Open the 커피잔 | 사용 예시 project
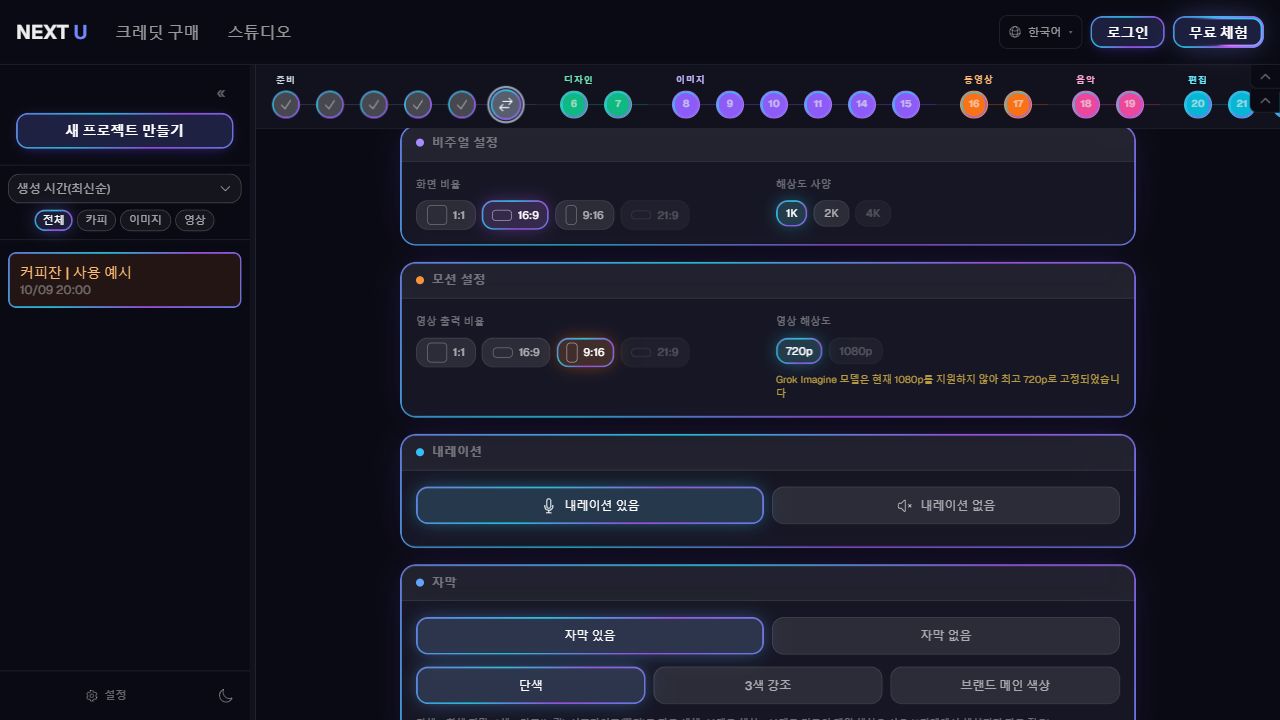This screenshot has height=720, width=1280. (125, 280)
